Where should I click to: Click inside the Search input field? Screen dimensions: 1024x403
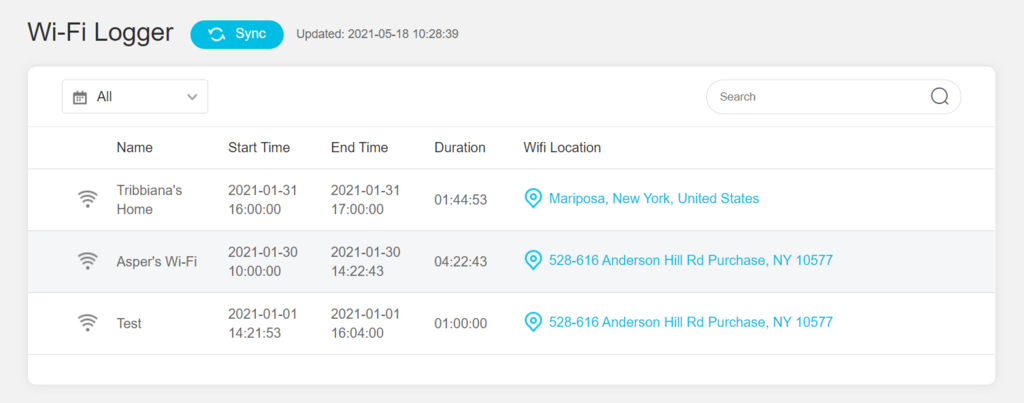833,97
